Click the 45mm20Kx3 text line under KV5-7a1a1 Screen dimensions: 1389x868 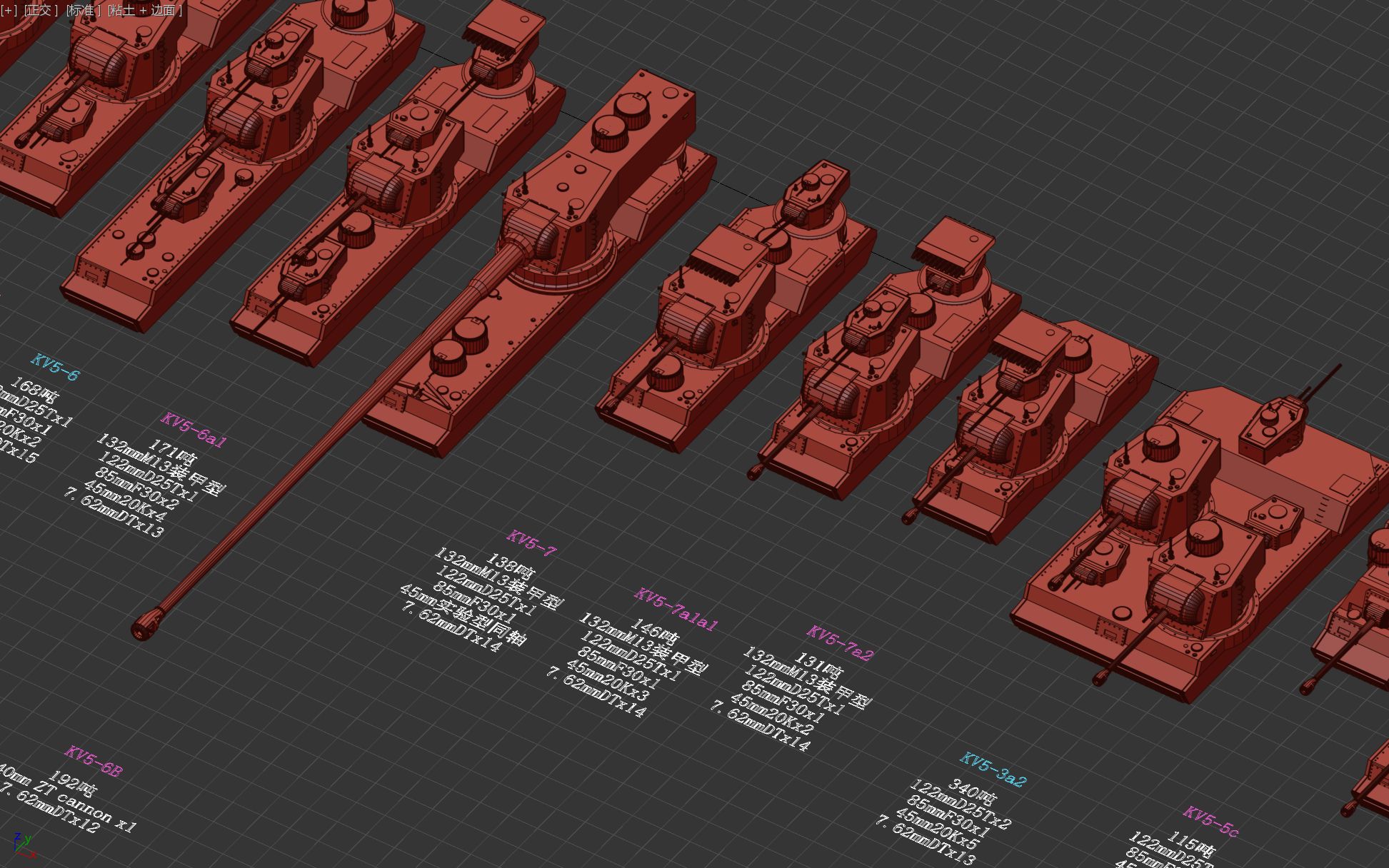coord(607,680)
